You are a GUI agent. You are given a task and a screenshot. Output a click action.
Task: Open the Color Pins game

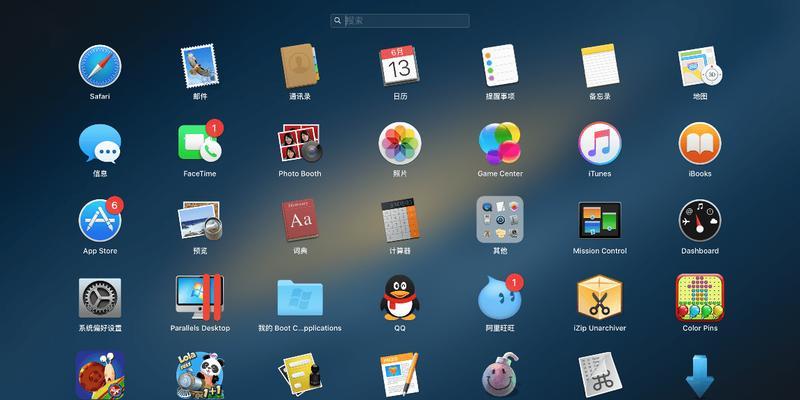(x=700, y=297)
